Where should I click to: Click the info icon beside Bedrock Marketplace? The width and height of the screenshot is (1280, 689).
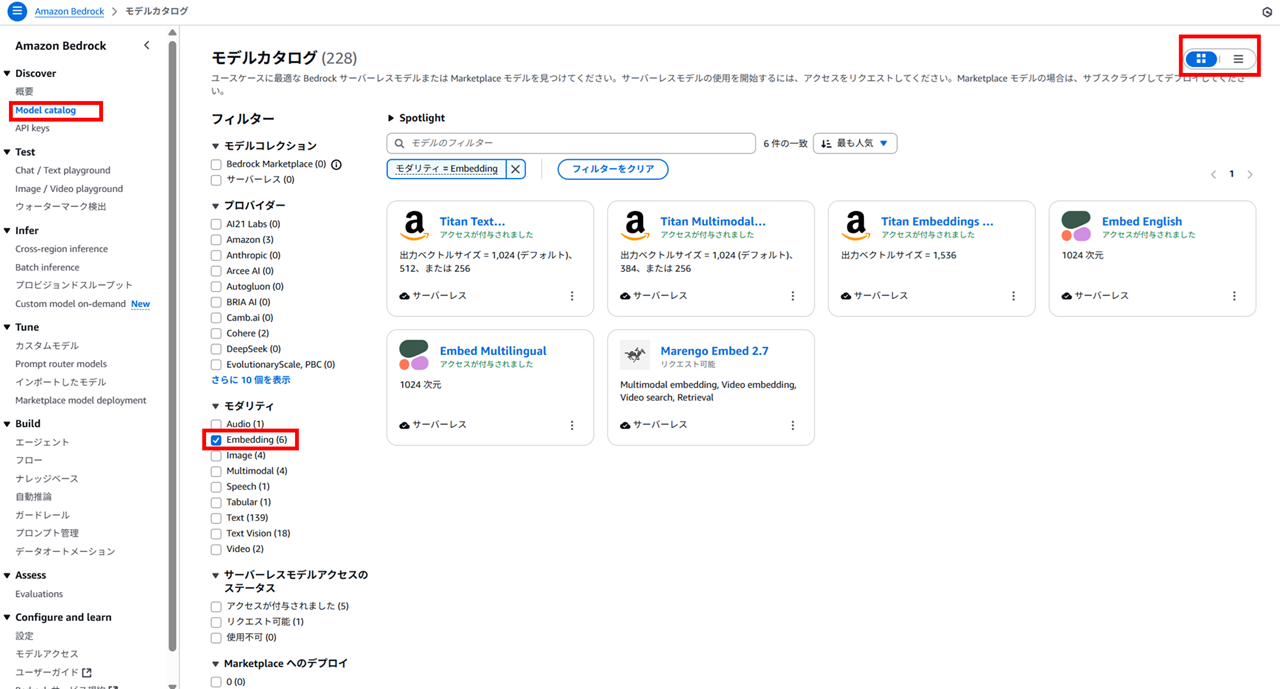[x=336, y=164]
